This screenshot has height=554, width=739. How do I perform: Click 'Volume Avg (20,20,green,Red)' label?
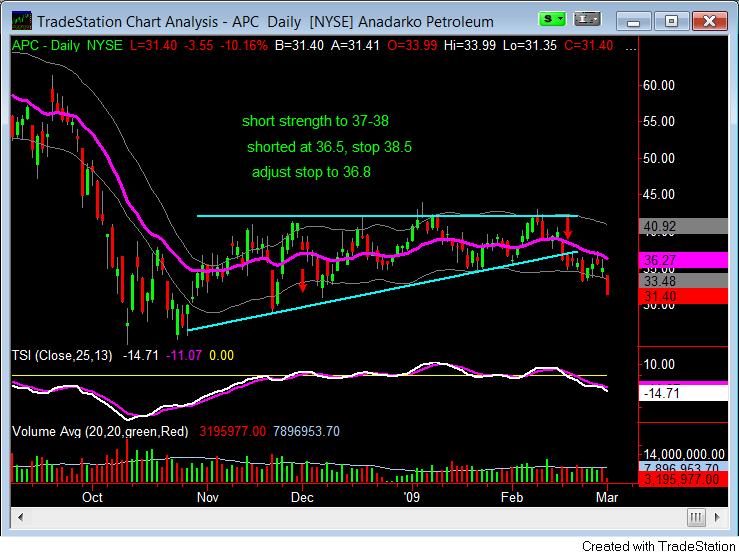(x=100, y=431)
